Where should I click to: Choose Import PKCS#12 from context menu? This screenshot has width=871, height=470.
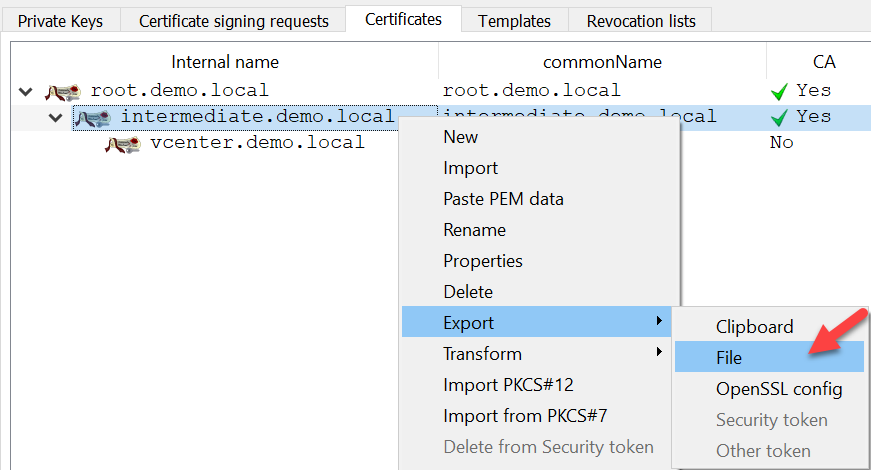[508, 385]
